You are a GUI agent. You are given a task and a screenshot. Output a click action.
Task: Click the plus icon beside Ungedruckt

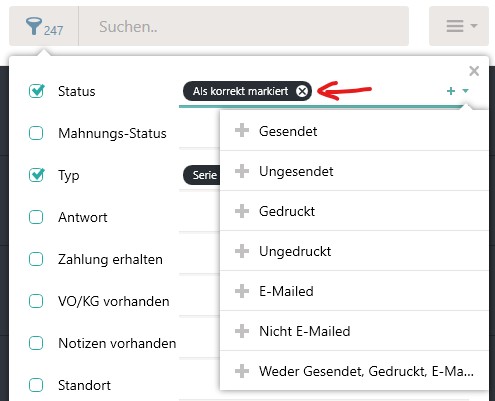(242, 251)
